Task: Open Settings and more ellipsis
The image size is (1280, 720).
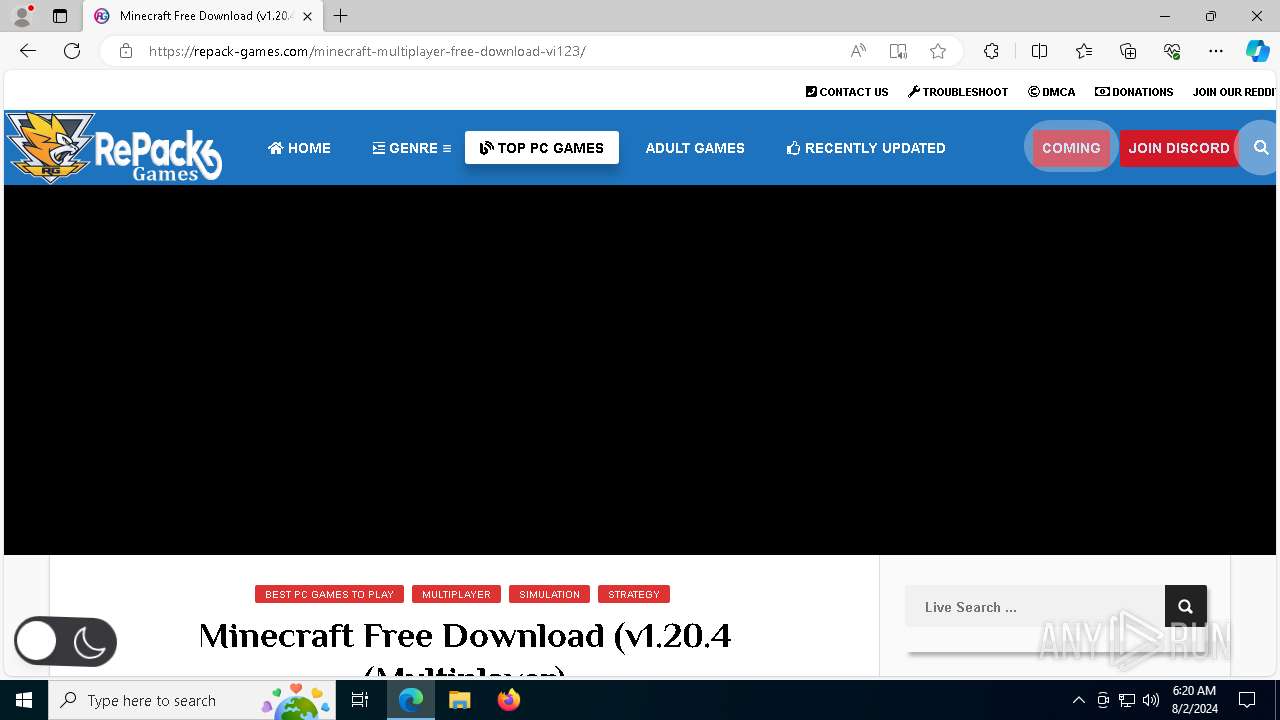Action: click(x=1216, y=51)
